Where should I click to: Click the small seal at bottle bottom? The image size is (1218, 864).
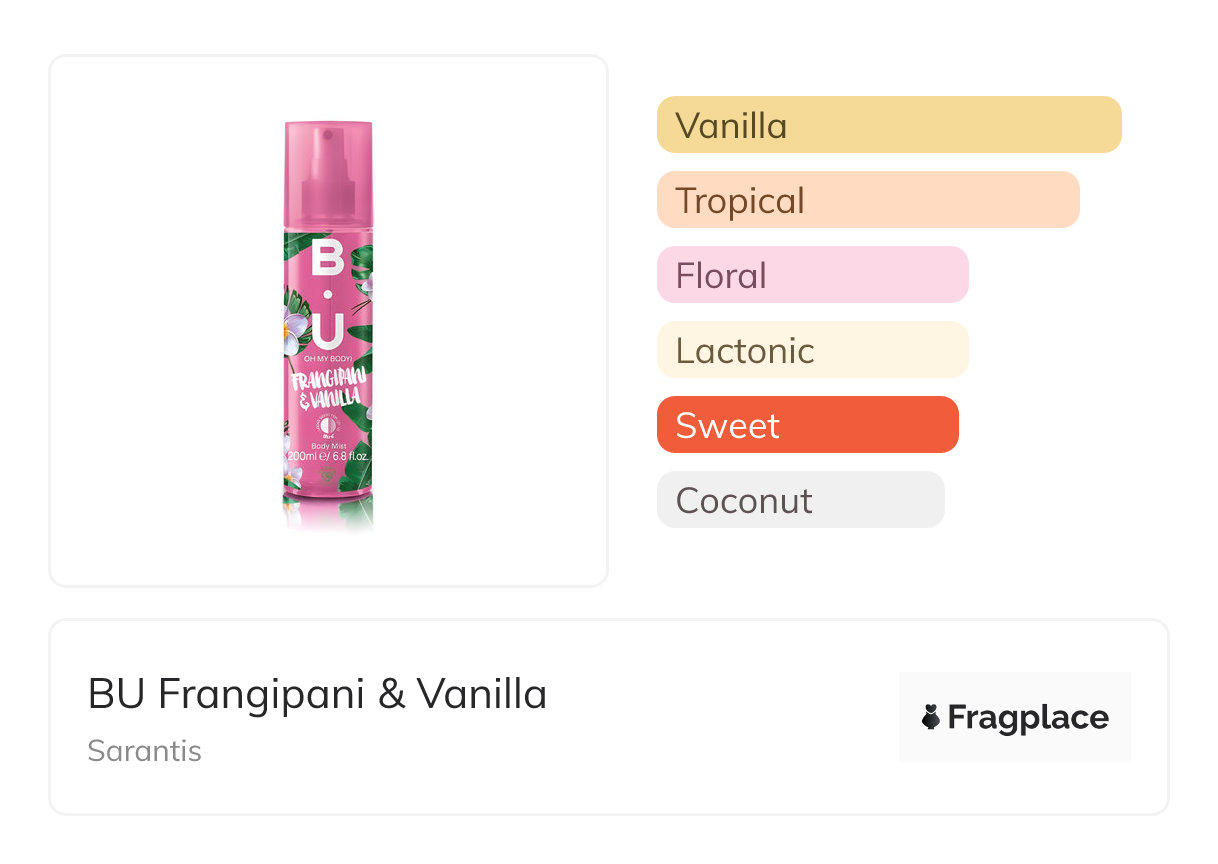click(x=328, y=477)
